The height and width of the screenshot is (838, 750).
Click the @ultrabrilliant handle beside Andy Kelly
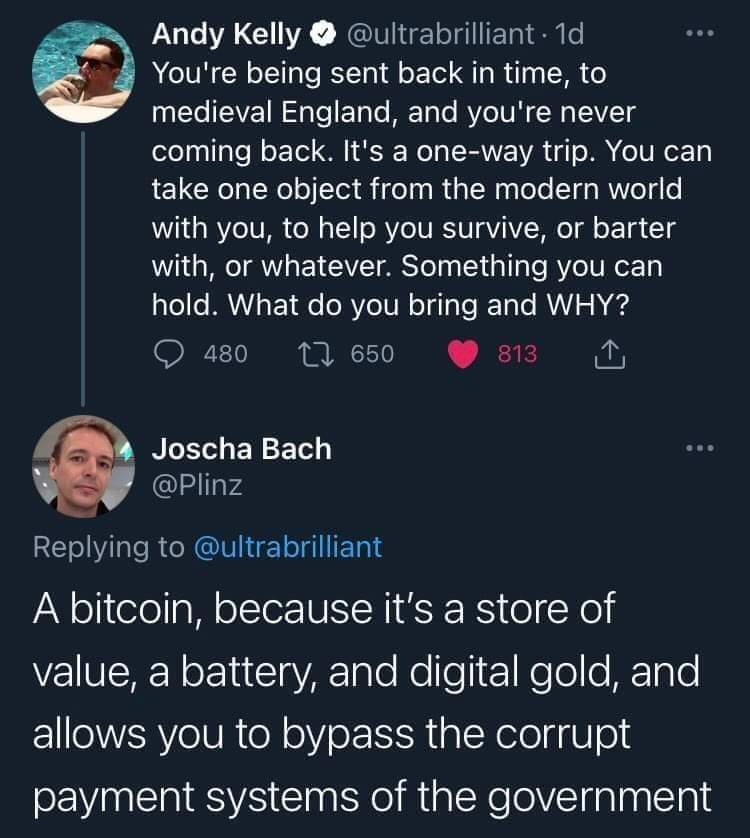pos(440,34)
